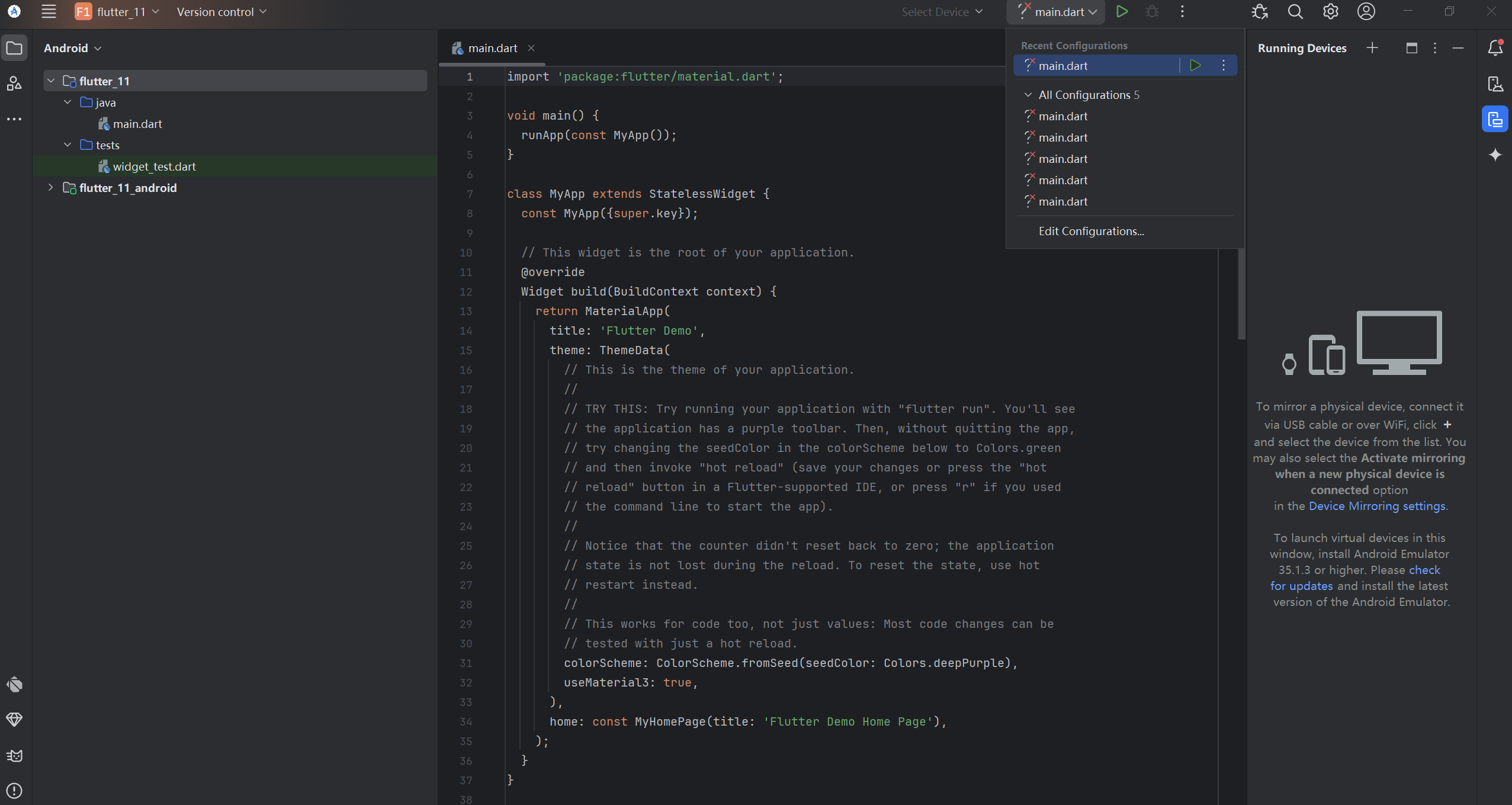The width and height of the screenshot is (1512, 805).
Task: Click Colors.deepPurple in line 31
Action: point(944,663)
